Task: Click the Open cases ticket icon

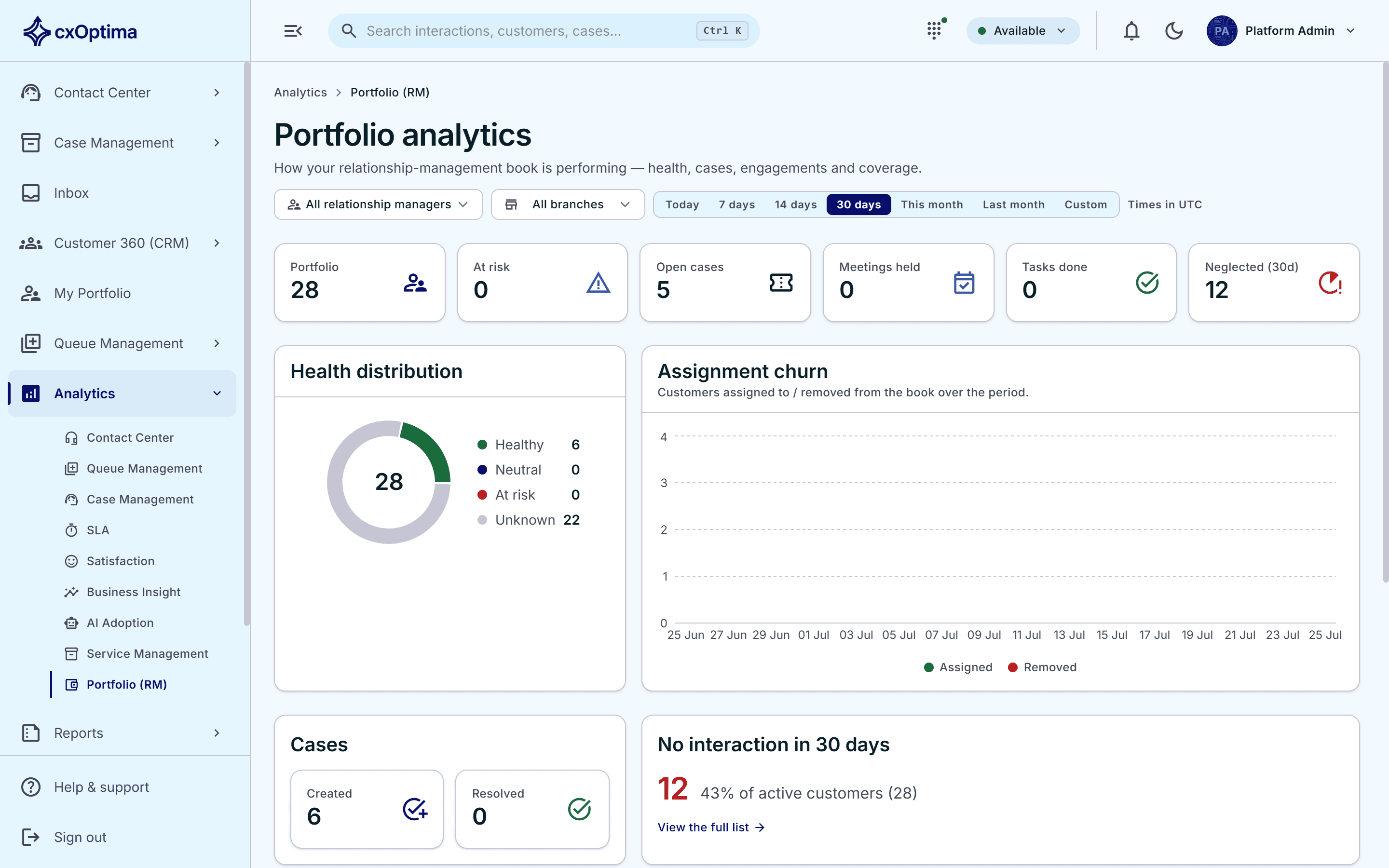Action: (x=781, y=283)
